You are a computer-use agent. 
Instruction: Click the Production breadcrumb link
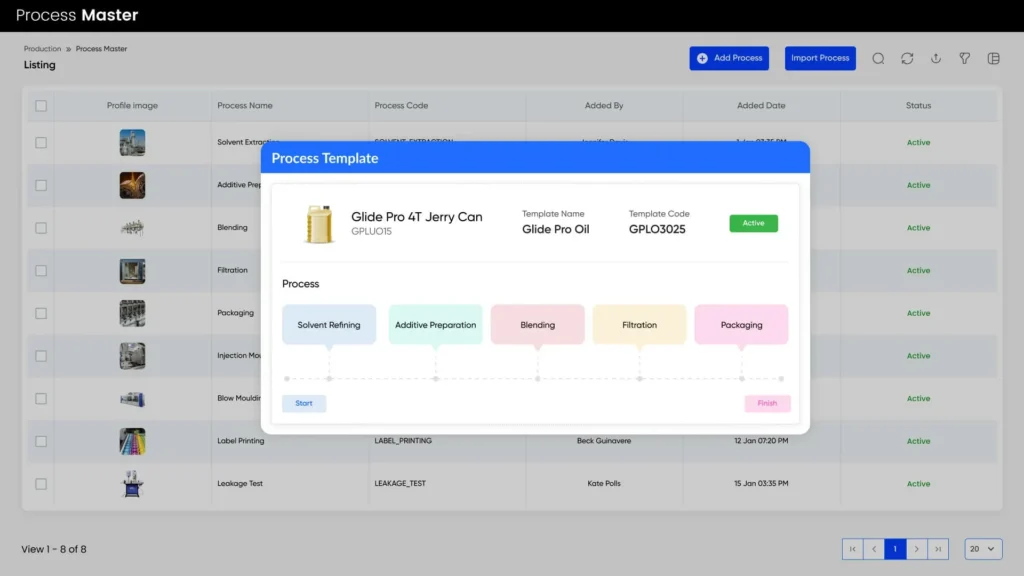click(42, 49)
